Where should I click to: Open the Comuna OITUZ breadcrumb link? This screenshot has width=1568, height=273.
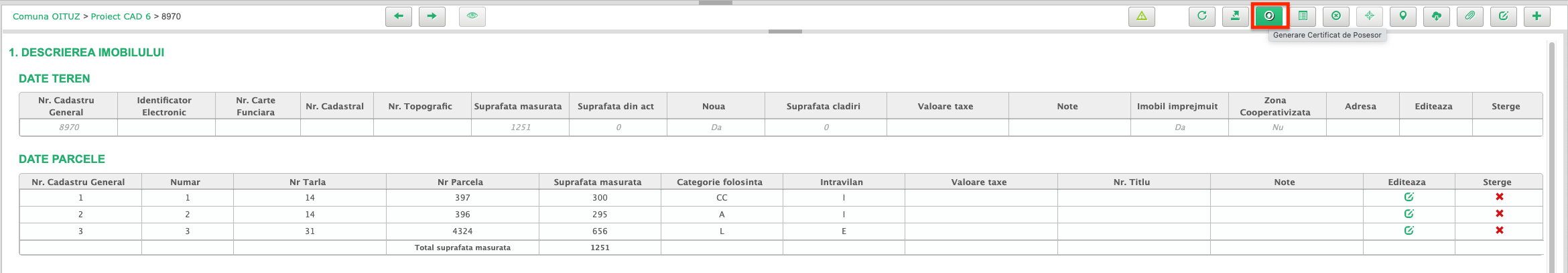tap(46, 17)
